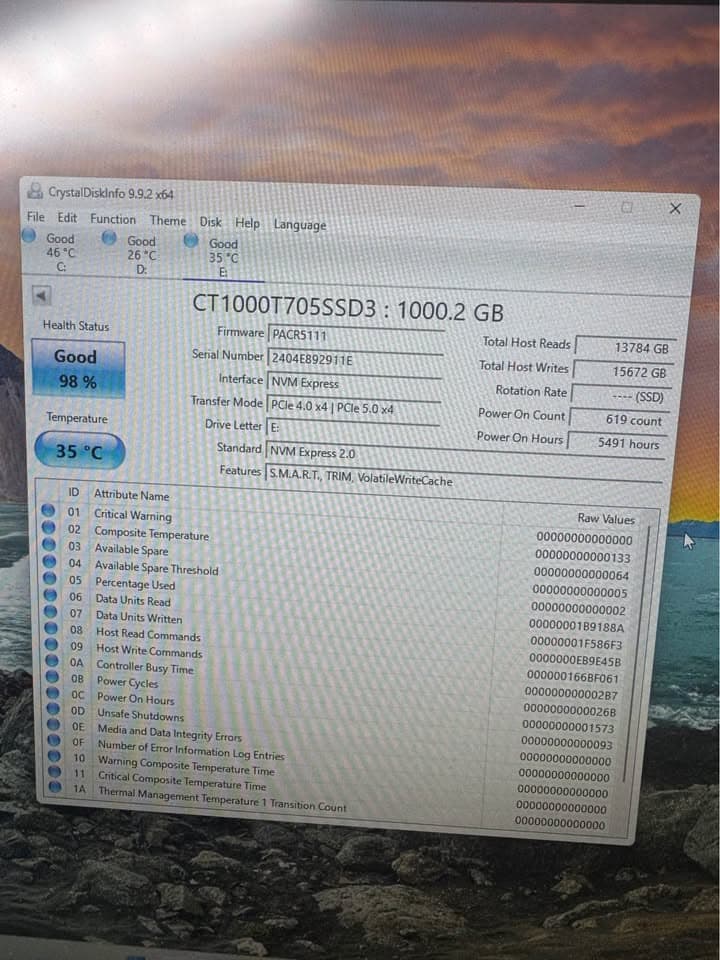
Task: Click Power On Count value 619 count
Action: [618, 419]
